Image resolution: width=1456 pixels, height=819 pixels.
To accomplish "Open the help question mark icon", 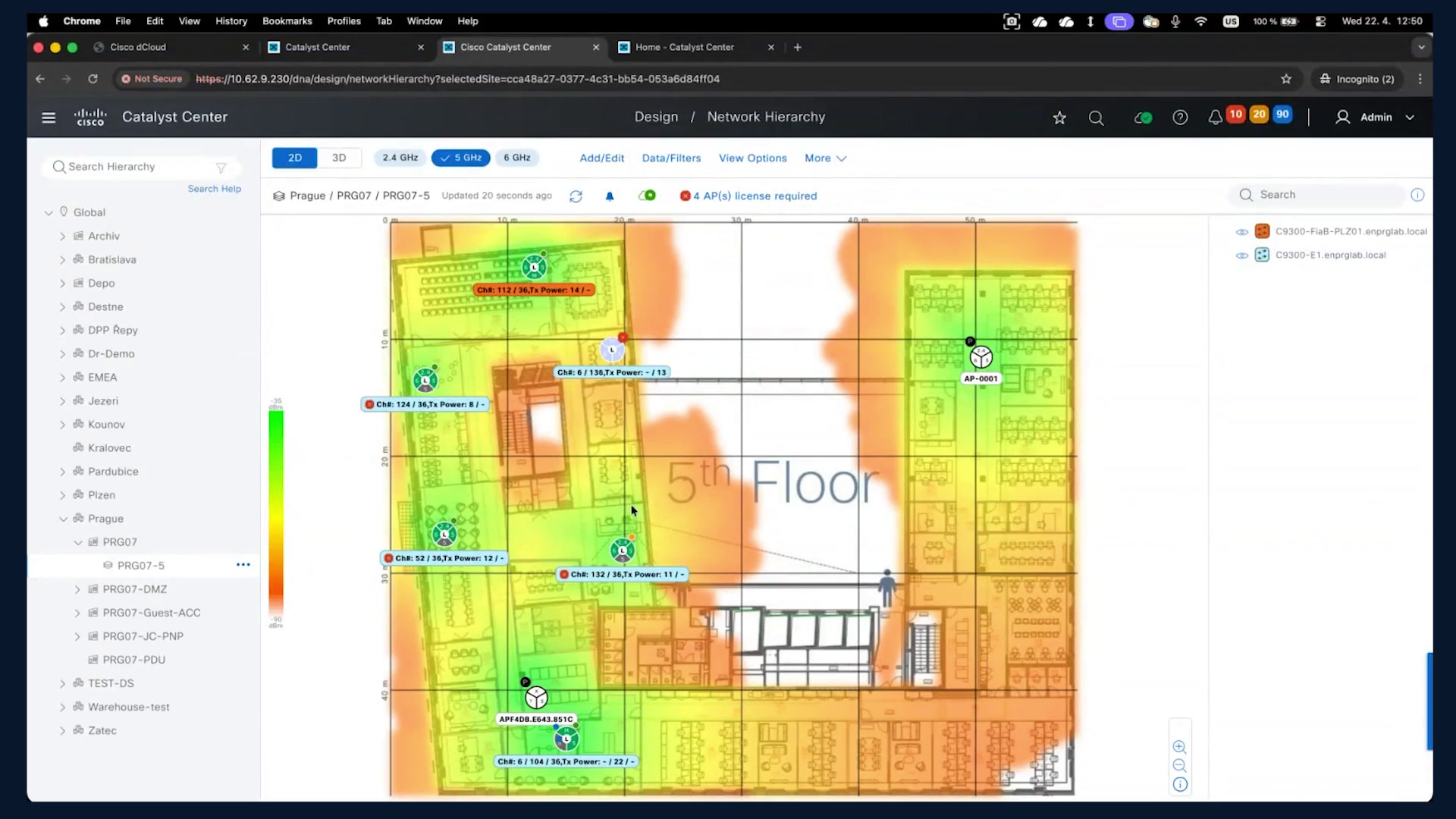I will tap(1180, 118).
